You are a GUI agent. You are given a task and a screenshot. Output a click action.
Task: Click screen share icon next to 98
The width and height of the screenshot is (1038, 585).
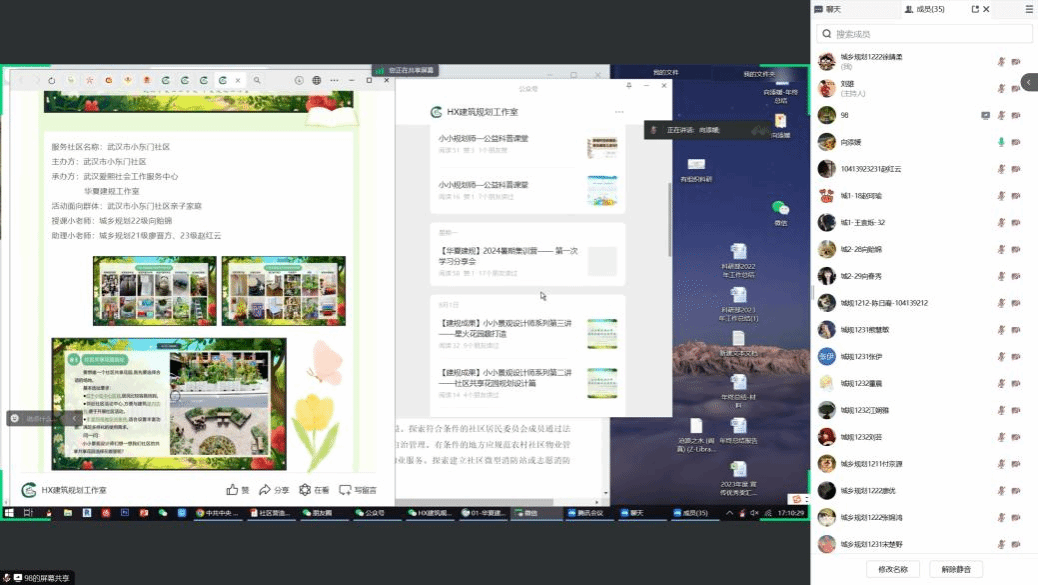tap(986, 115)
